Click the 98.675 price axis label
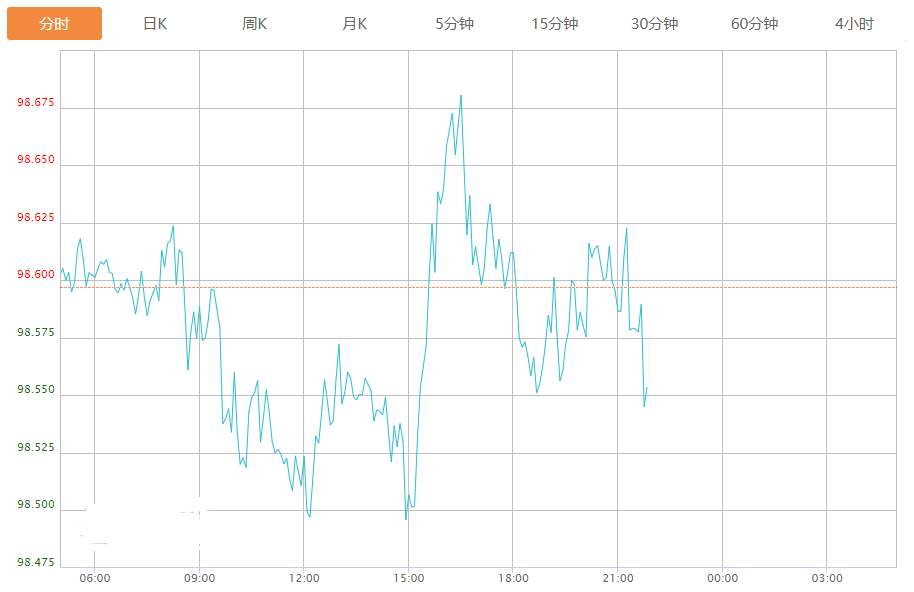 pyautogui.click(x=36, y=103)
